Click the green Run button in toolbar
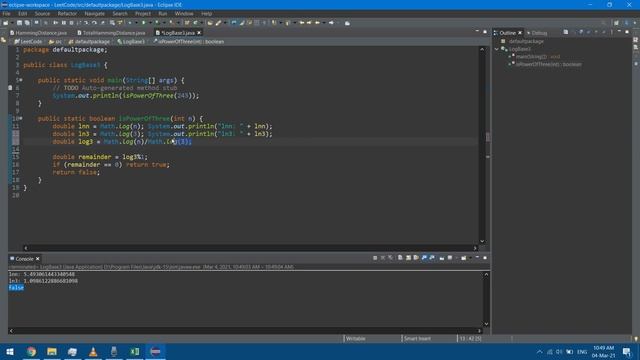 [x=143, y=23]
